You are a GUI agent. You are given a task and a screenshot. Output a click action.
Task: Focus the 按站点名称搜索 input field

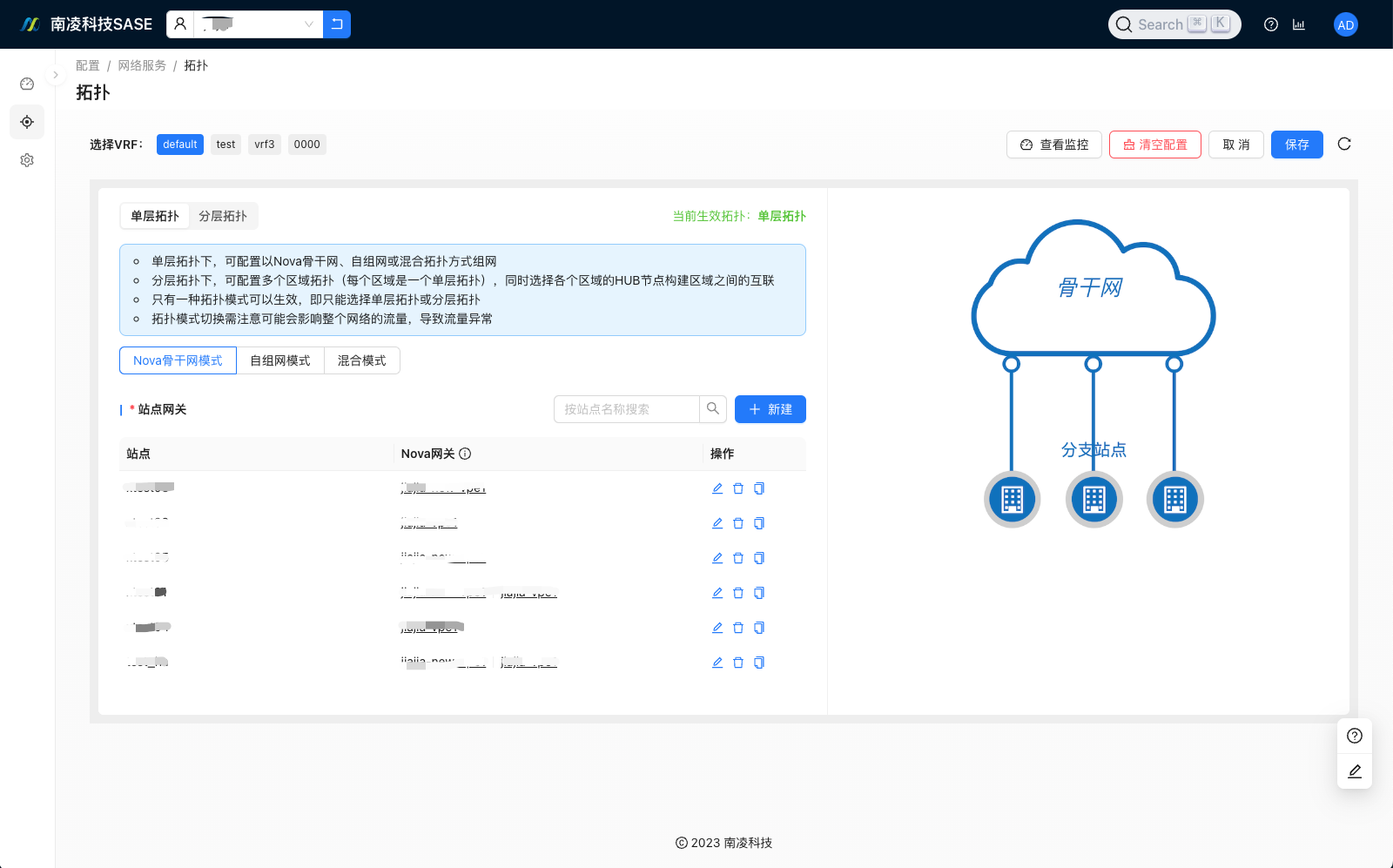tap(627, 409)
